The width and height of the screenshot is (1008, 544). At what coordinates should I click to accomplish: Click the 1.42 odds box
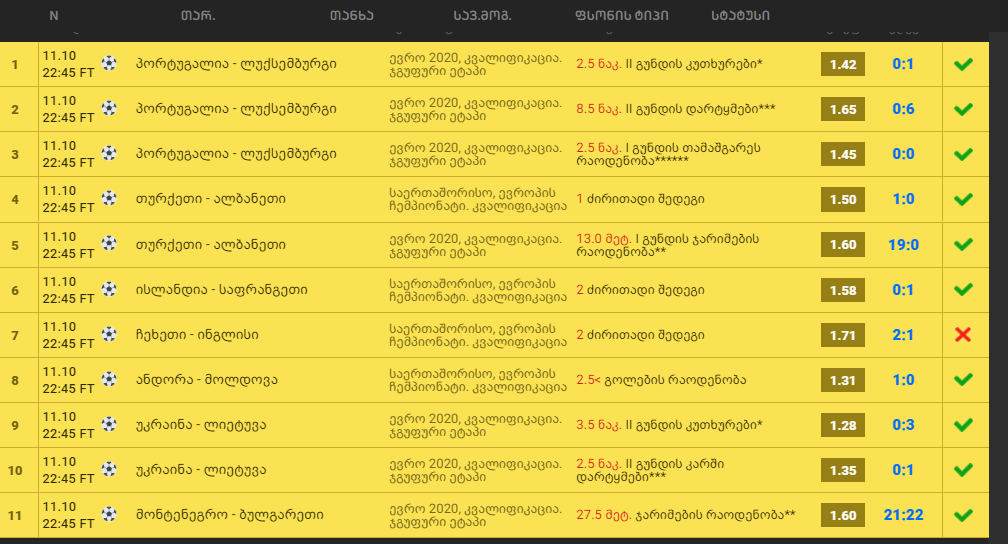[843, 64]
